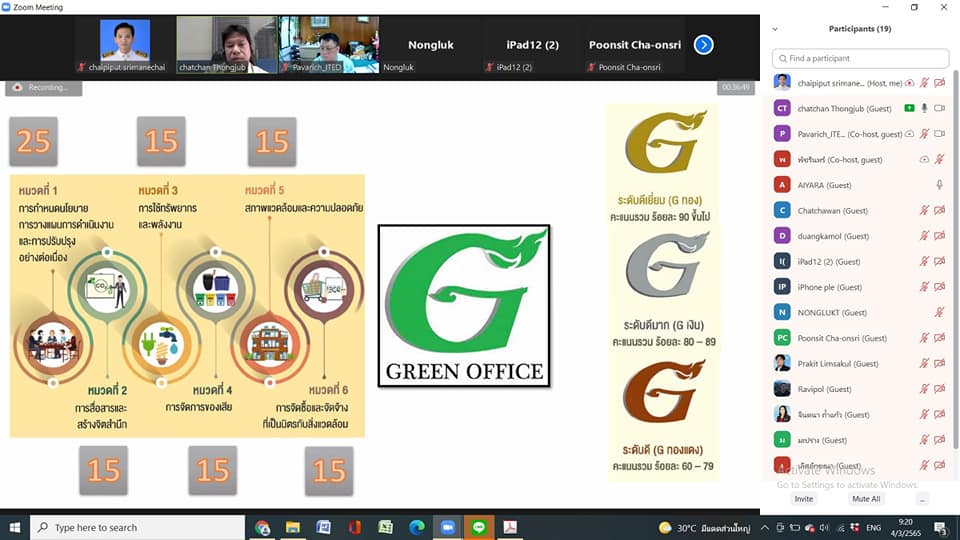
Task: Click Chatchawan muted microphone icon
Action: click(x=924, y=211)
